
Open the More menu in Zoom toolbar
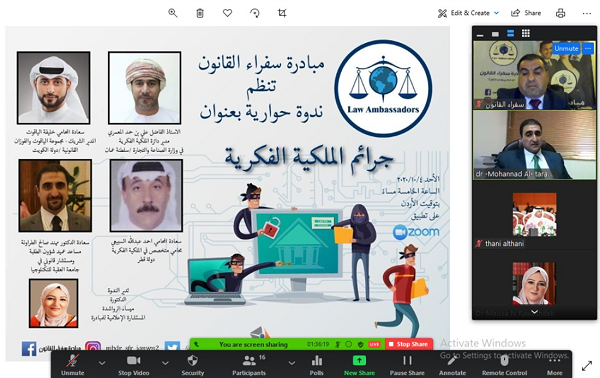pyautogui.click(x=554, y=365)
